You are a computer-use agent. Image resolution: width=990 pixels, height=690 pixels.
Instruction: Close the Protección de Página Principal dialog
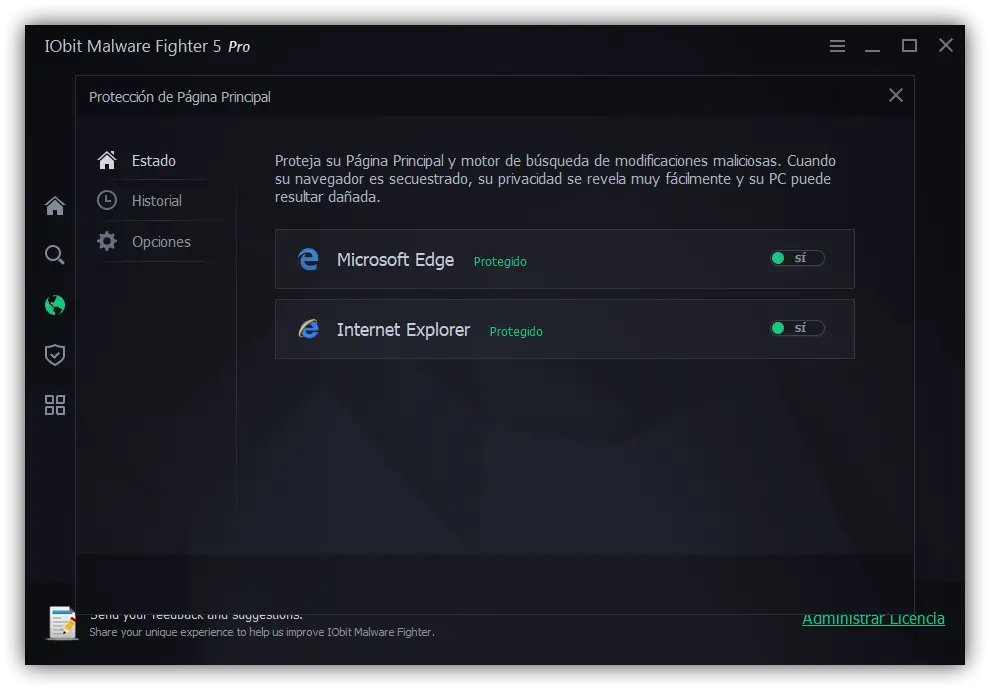[x=896, y=95]
